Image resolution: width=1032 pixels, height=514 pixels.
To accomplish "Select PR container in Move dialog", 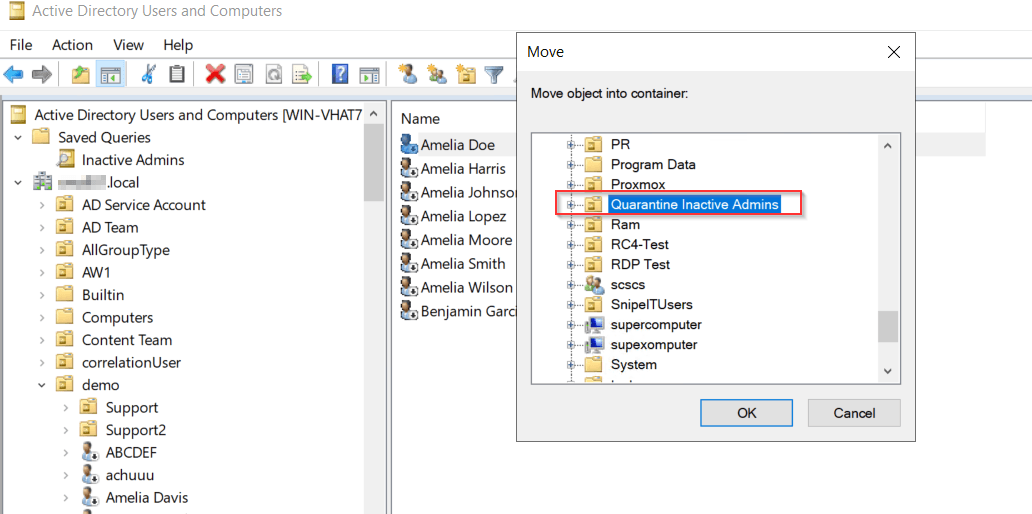I will tap(621, 145).
